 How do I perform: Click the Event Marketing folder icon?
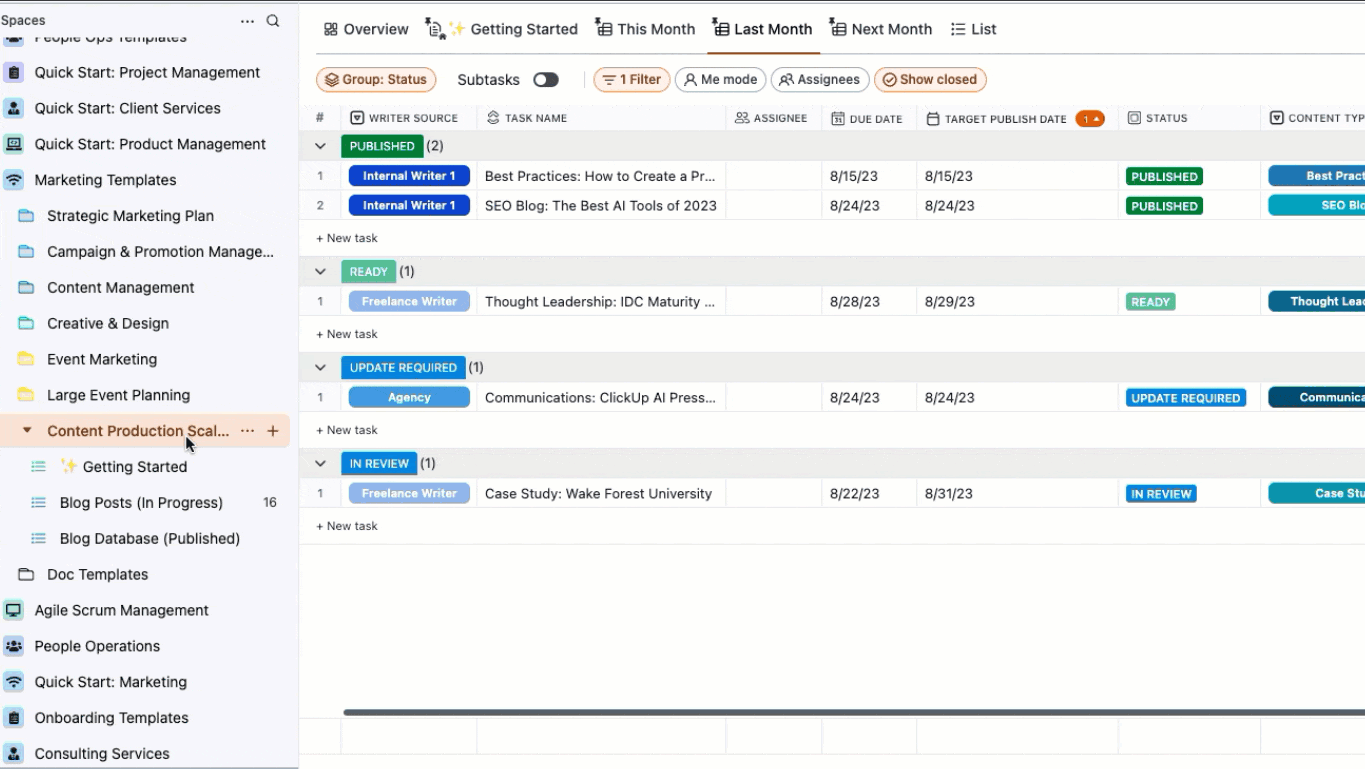[x=26, y=359]
